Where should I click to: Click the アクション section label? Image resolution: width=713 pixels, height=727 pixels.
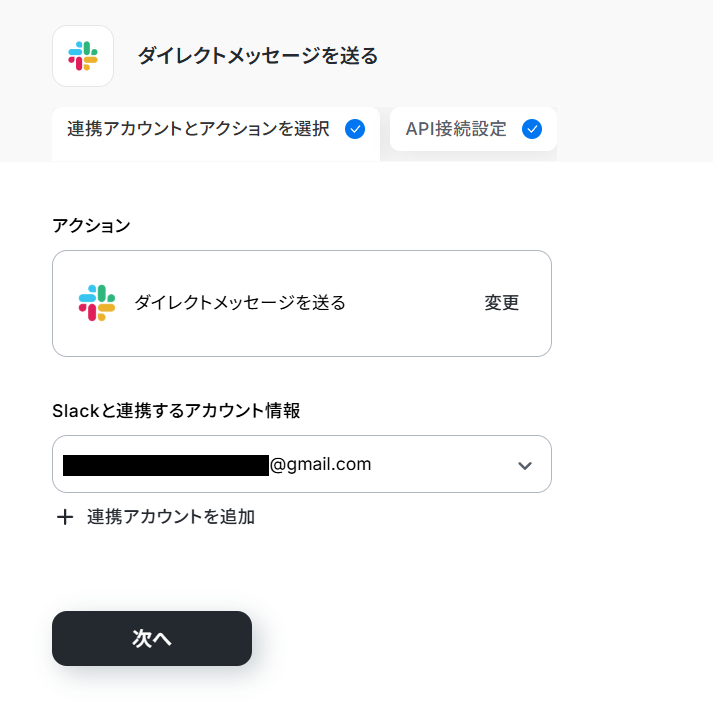(91, 225)
